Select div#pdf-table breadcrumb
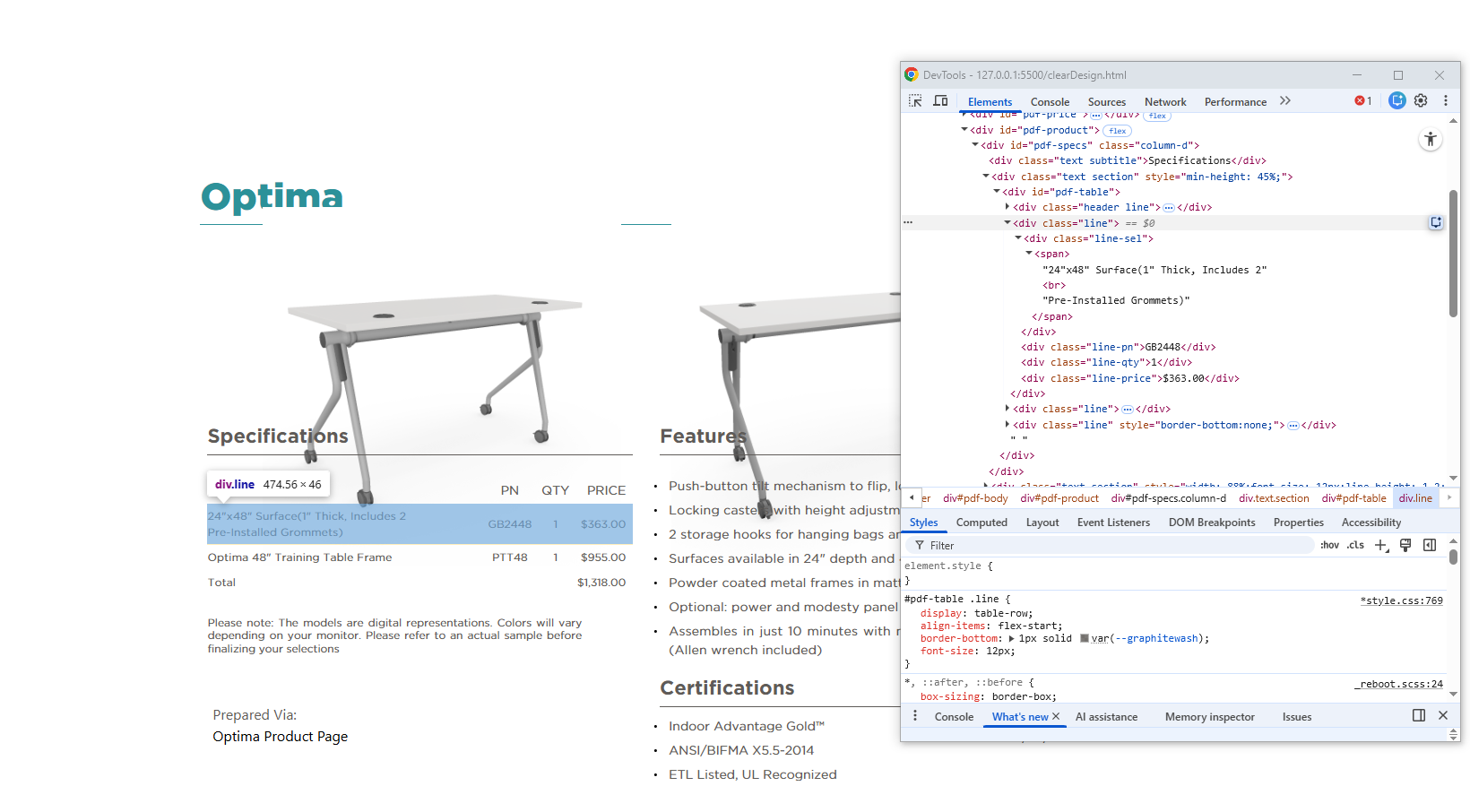The width and height of the screenshot is (1470, 812). [1353, 498]
